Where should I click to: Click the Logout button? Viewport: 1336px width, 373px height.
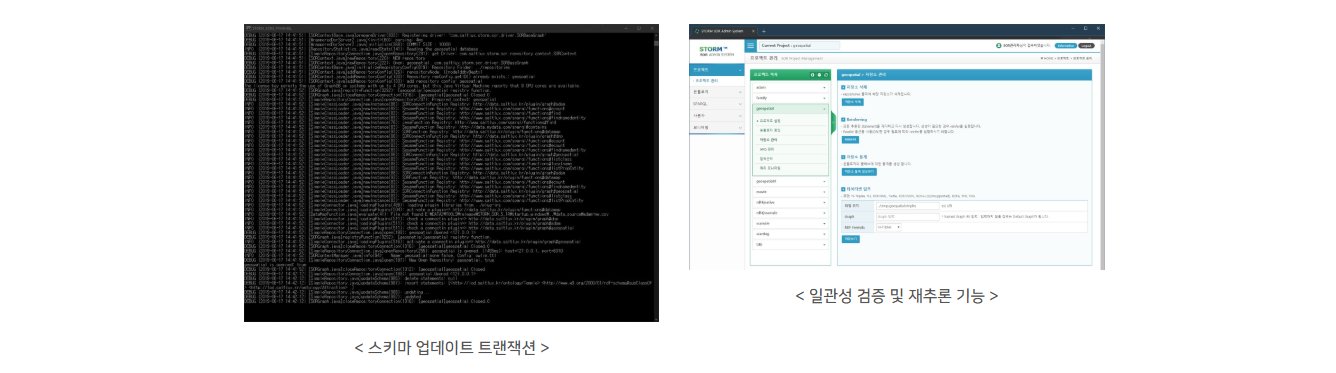tap(1087, 46)
